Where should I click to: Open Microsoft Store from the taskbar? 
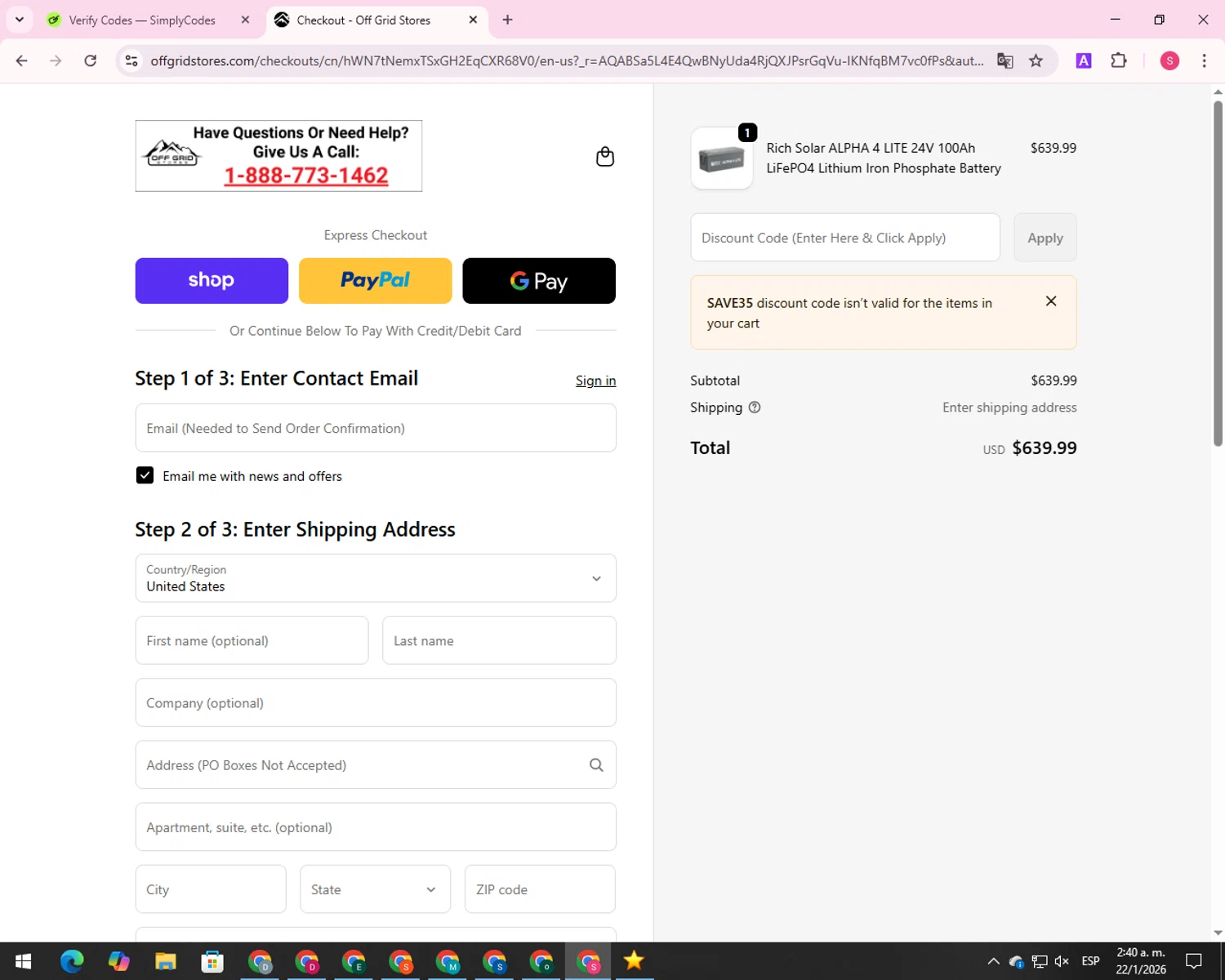pyautogui.click(x=212, y=961)
